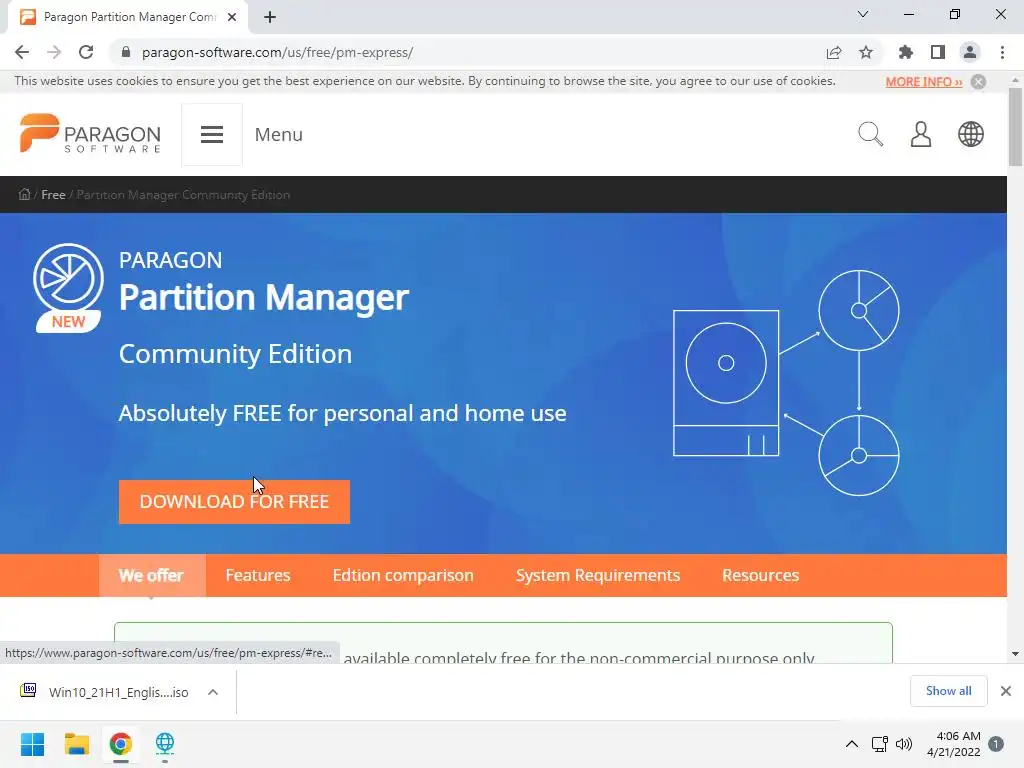Open the notification count badge
1024x768 pixels.
pyautogui.click(x=996, y=744)
